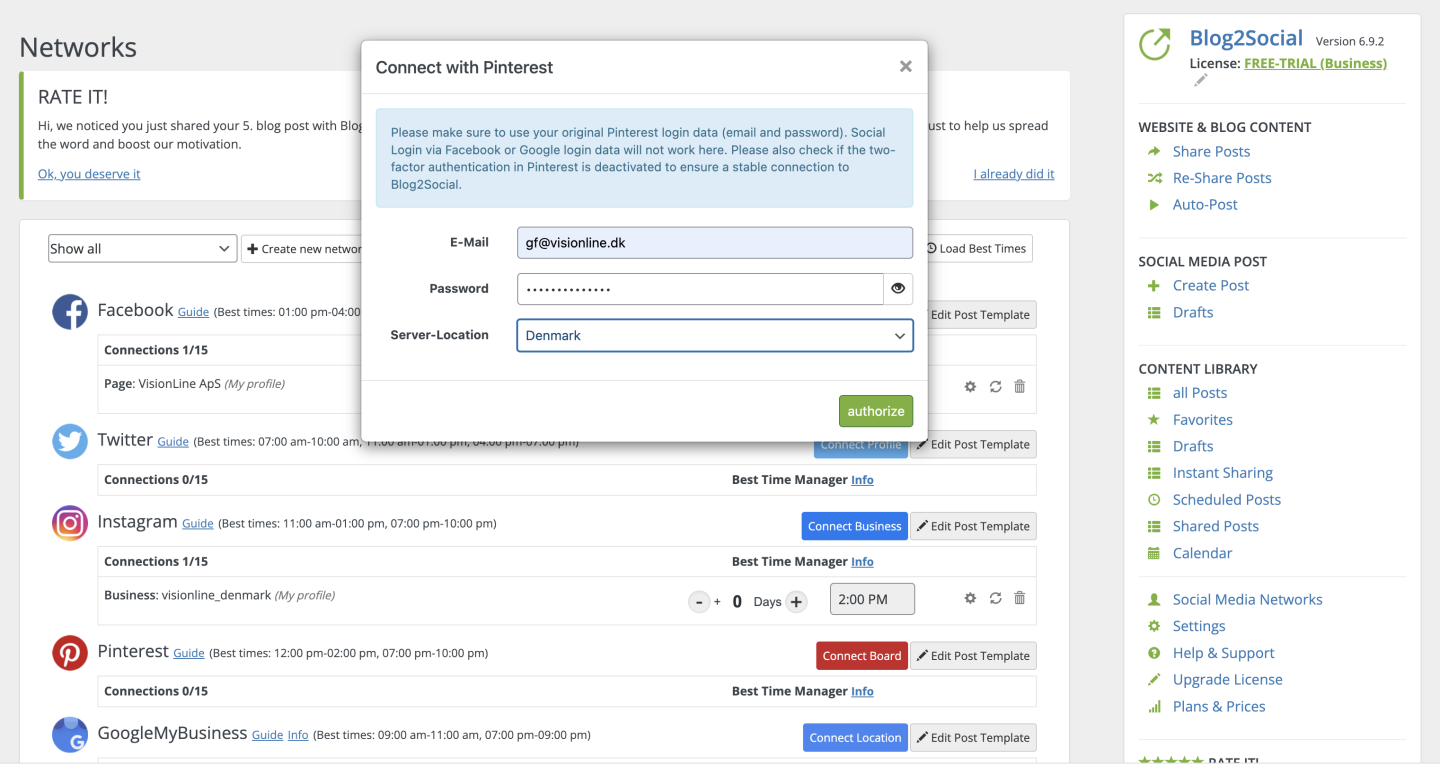Expand the Show all network filter
This screenshot has width=1440, height=765.
click(142, 249)
